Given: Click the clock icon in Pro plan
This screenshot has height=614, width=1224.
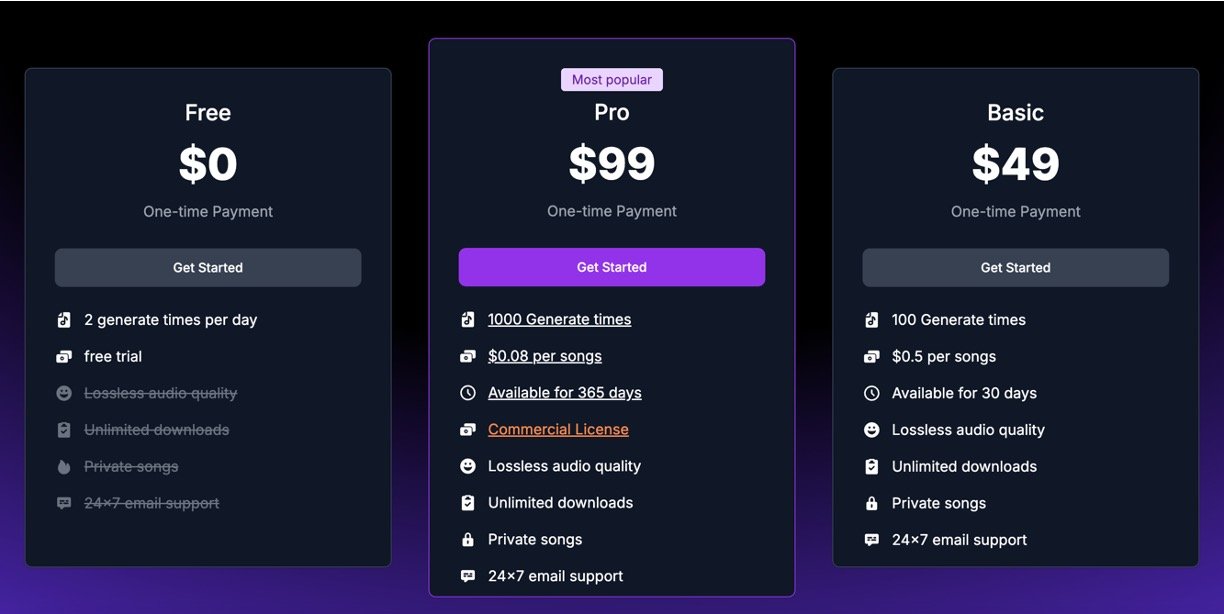Looking at the screenshot, I should click(x=468, y=393).
